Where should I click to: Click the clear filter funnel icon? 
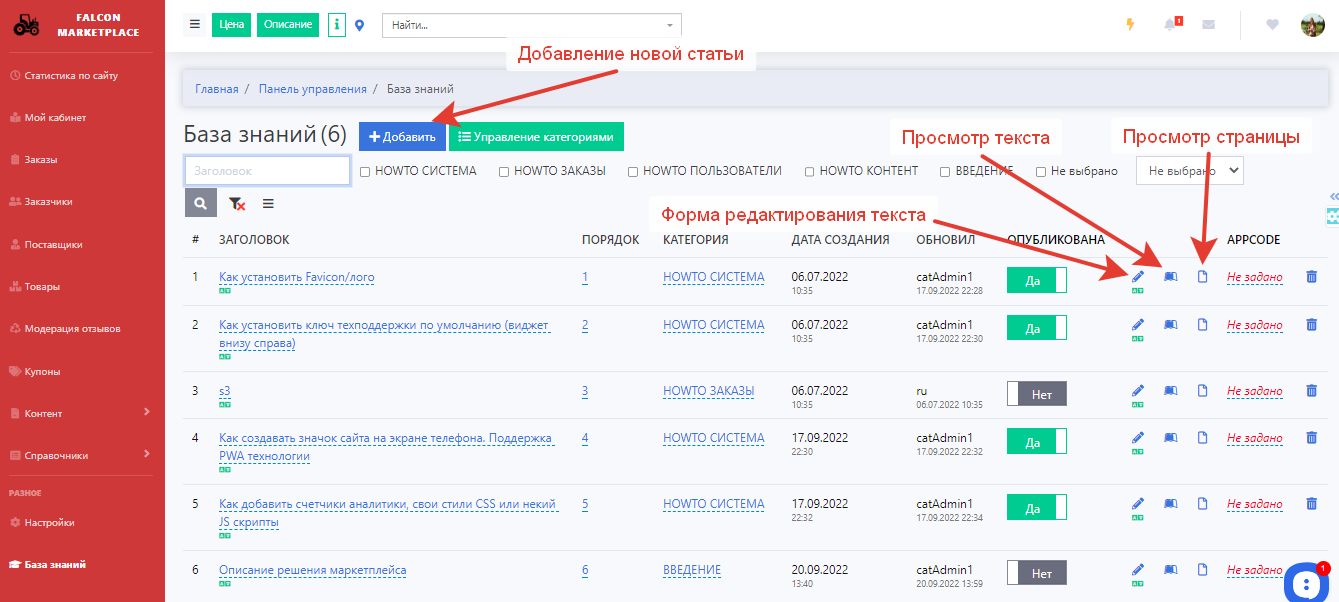click(x=236, y=203)
